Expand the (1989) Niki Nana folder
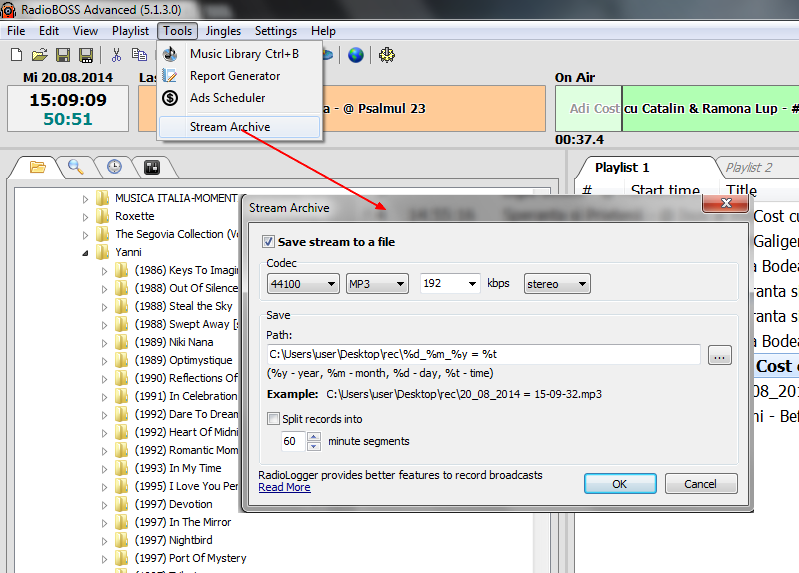Image resolution: width=799 pixels, height=573 pixels. tap(104, 343)
